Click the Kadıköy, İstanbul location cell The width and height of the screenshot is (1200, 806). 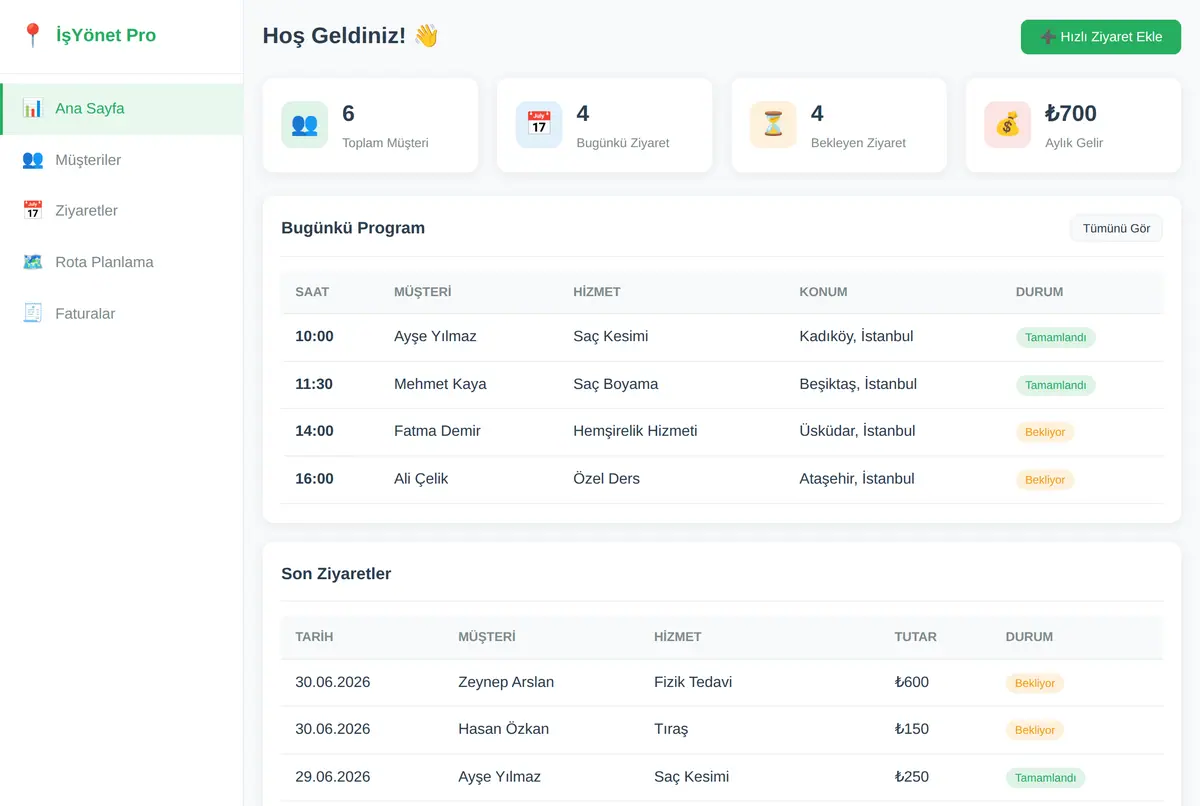click(x=856, y=337)
